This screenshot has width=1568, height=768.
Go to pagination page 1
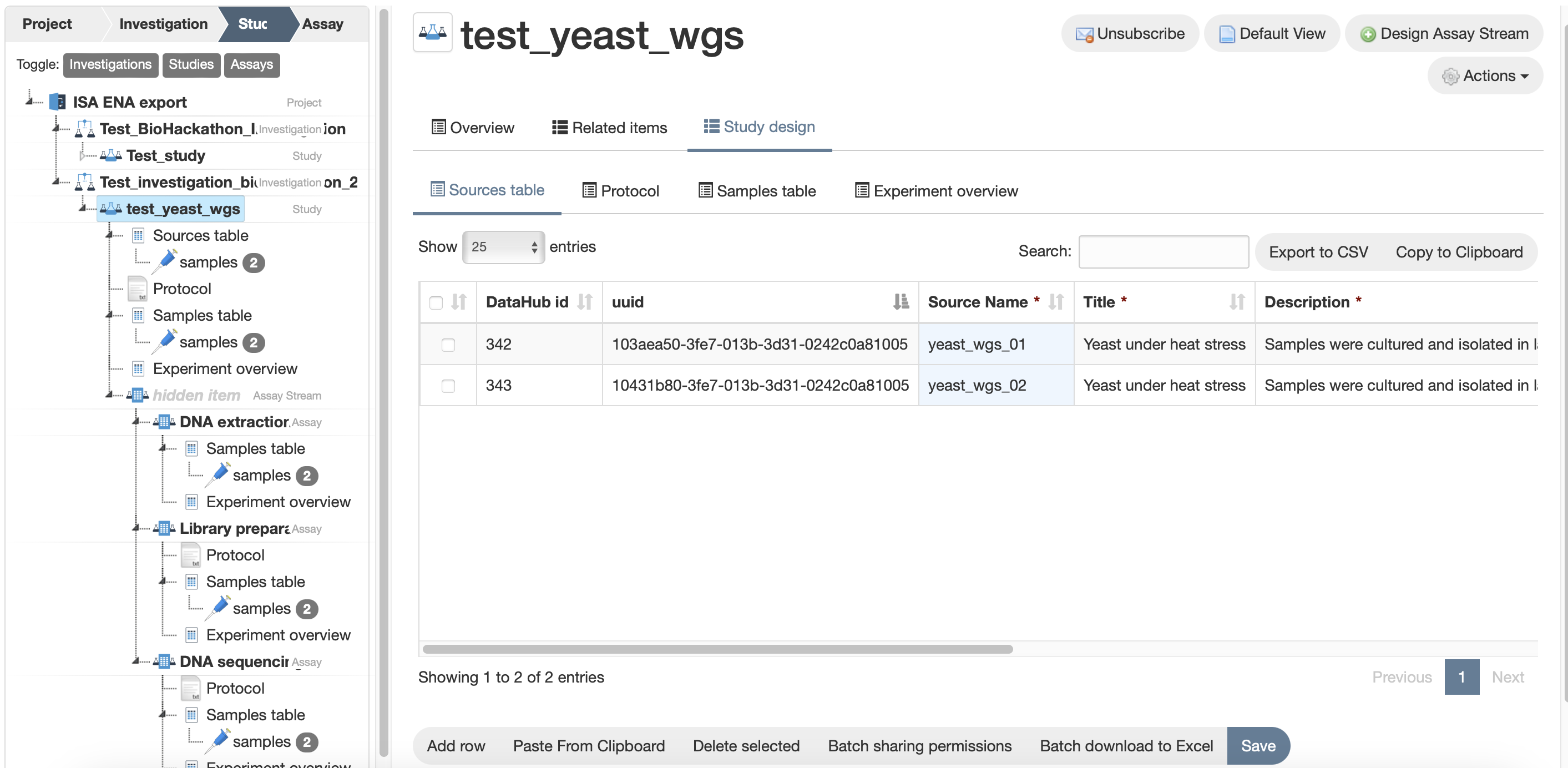click(x=1461, y=676)
